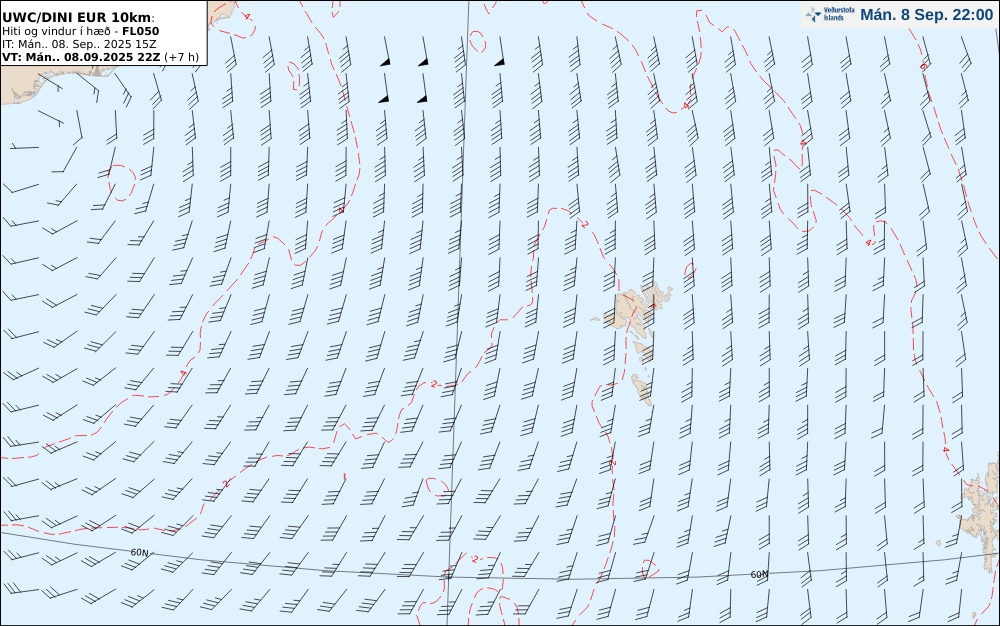Screen dimensions: 1000x626
Task: Click the 60N label east of the meridian line
Action: (759, 574)
